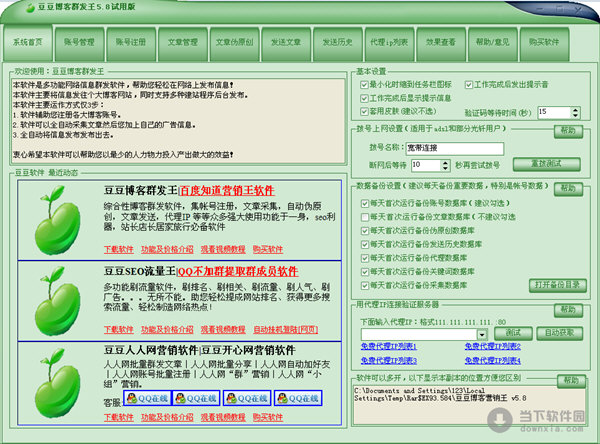Screen dimensions: 600x444
Task: Click the 打开备份目录 button
Action: (557, 284)
